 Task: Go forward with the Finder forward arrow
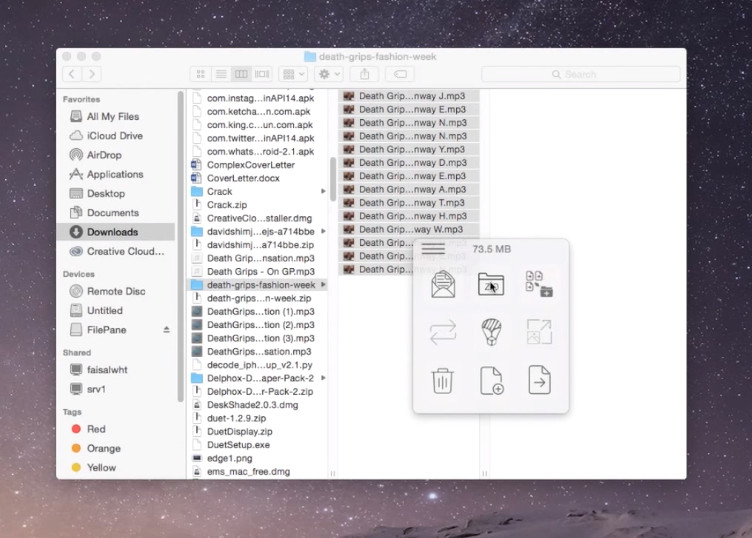coord(92,74)
